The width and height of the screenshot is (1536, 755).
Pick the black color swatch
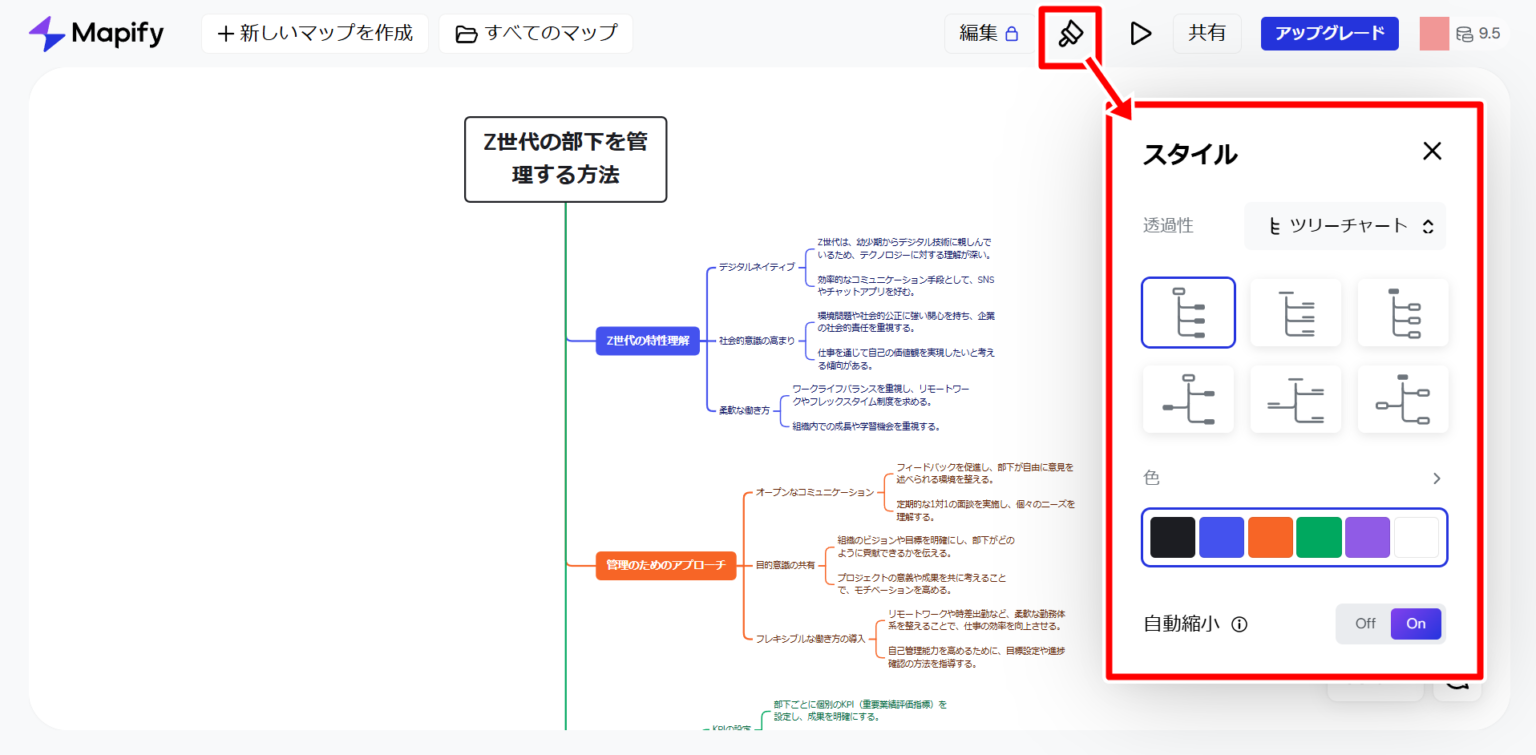1173,537
